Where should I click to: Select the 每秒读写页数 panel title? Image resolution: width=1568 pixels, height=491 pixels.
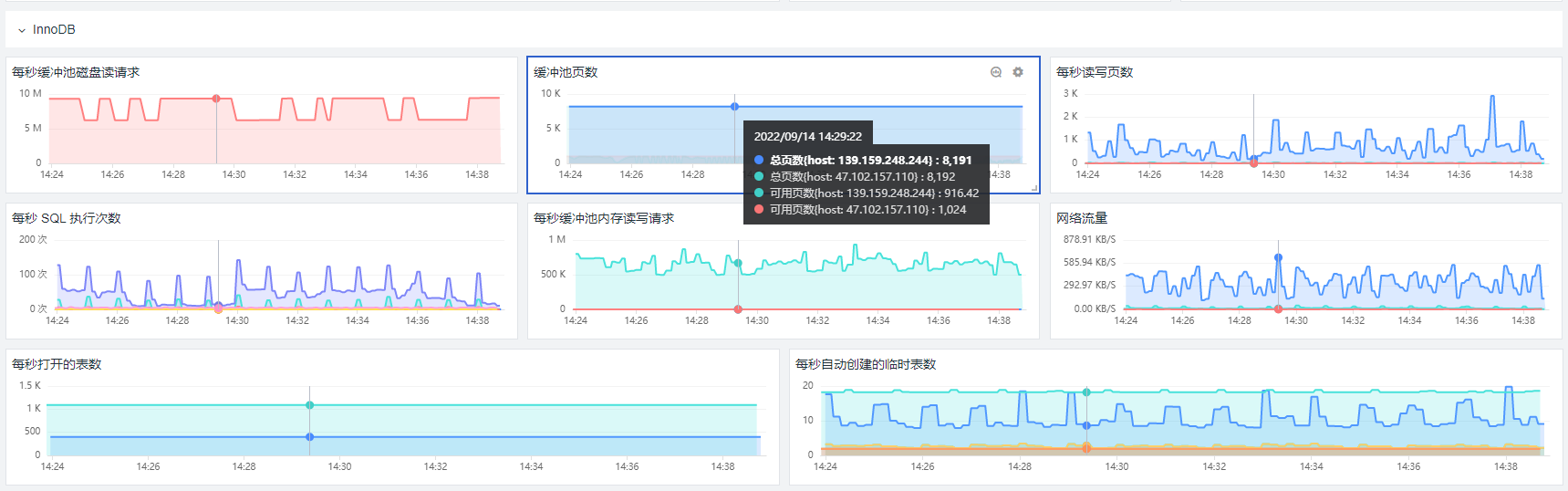1094,72
